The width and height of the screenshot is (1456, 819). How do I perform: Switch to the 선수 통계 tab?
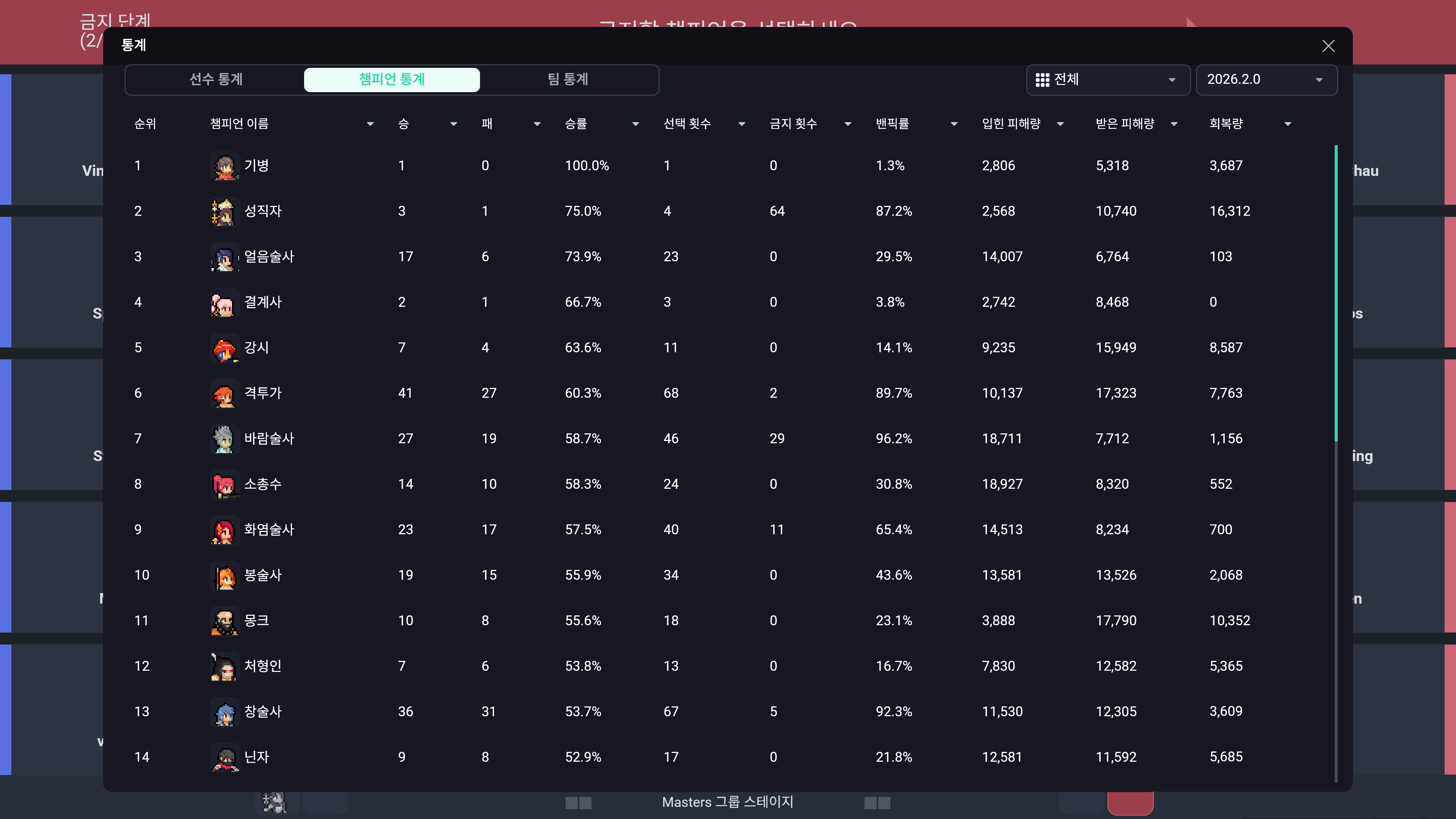[x=216, y=80]
